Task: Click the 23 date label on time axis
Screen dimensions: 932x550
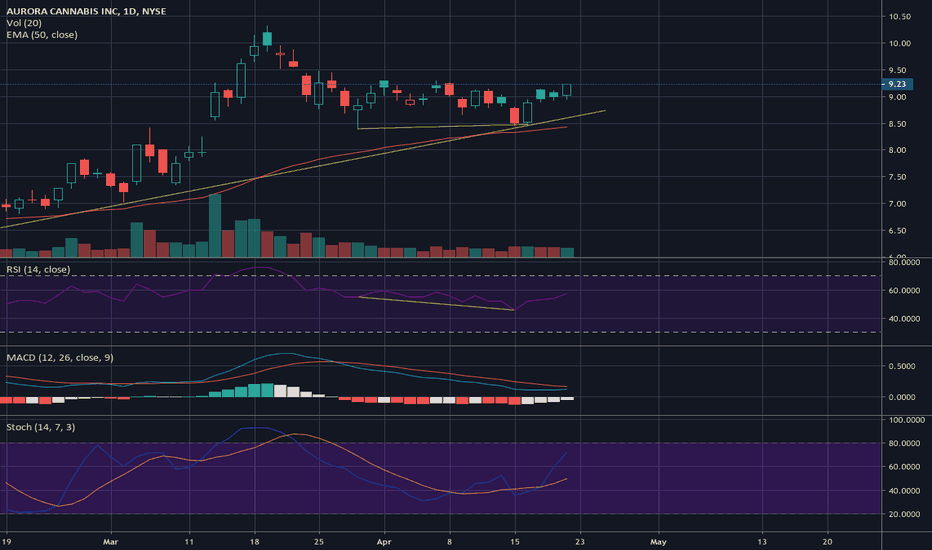Action: (x=580, y=542)
